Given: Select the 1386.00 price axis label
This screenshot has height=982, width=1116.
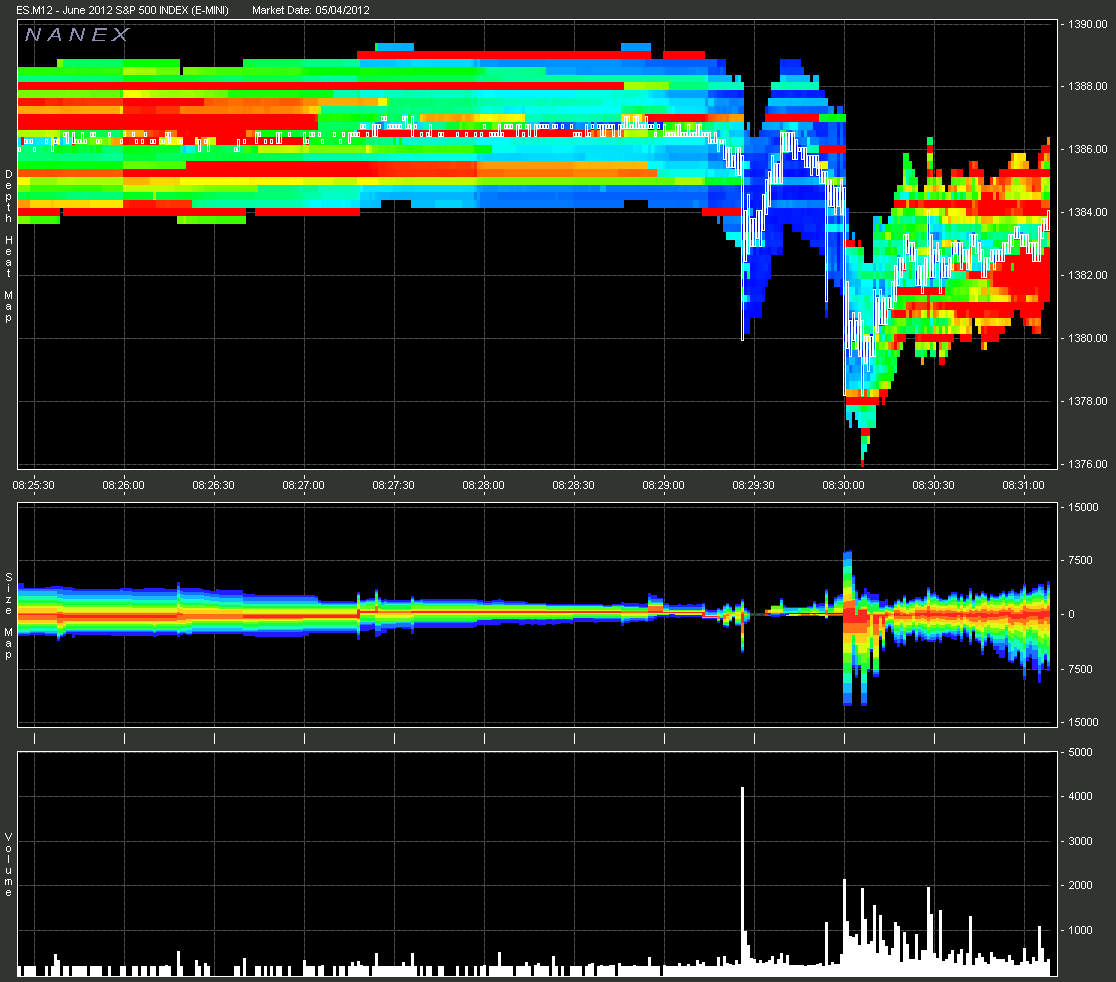Looking at the screenshot, I should click(1088, 149).
